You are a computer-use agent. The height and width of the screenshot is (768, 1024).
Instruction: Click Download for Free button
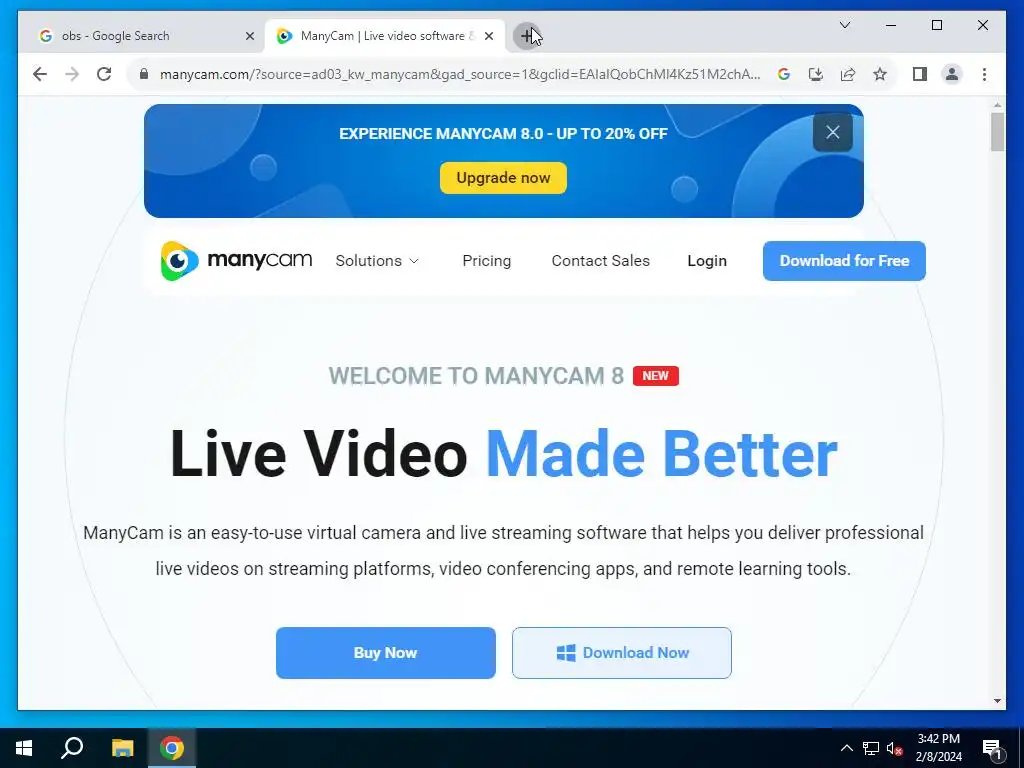click(844, 261)
